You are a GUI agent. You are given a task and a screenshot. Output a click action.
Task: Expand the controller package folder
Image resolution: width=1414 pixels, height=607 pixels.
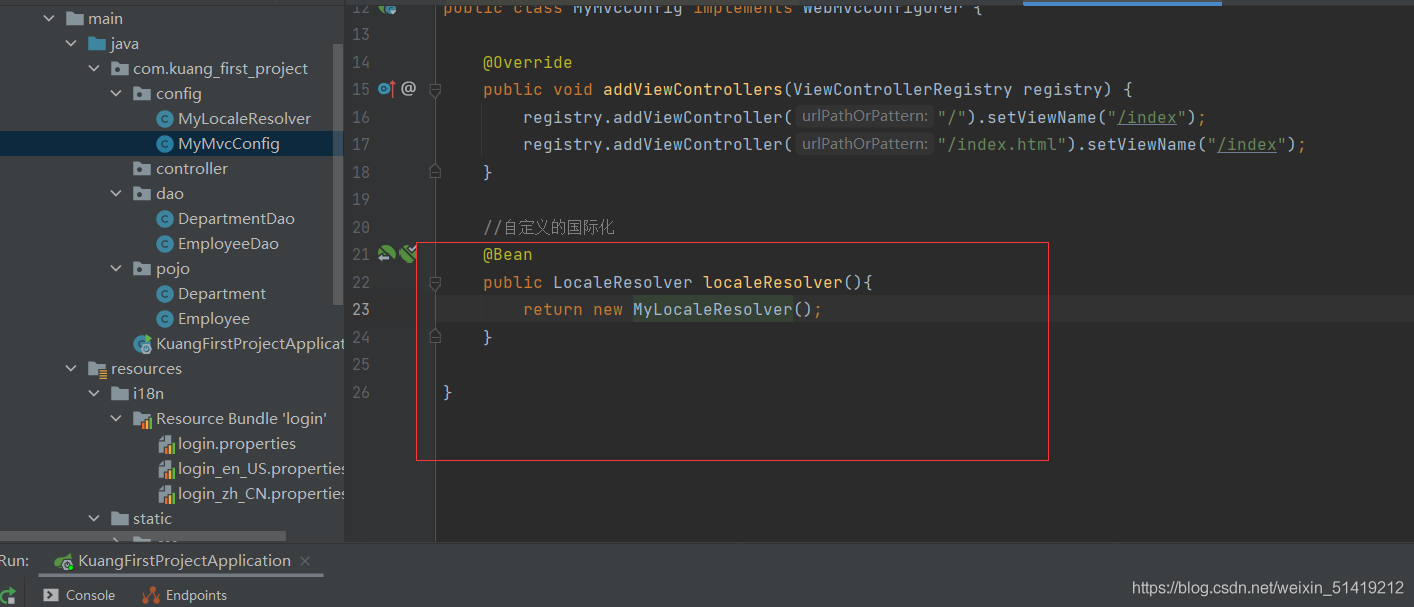point(117,169)
